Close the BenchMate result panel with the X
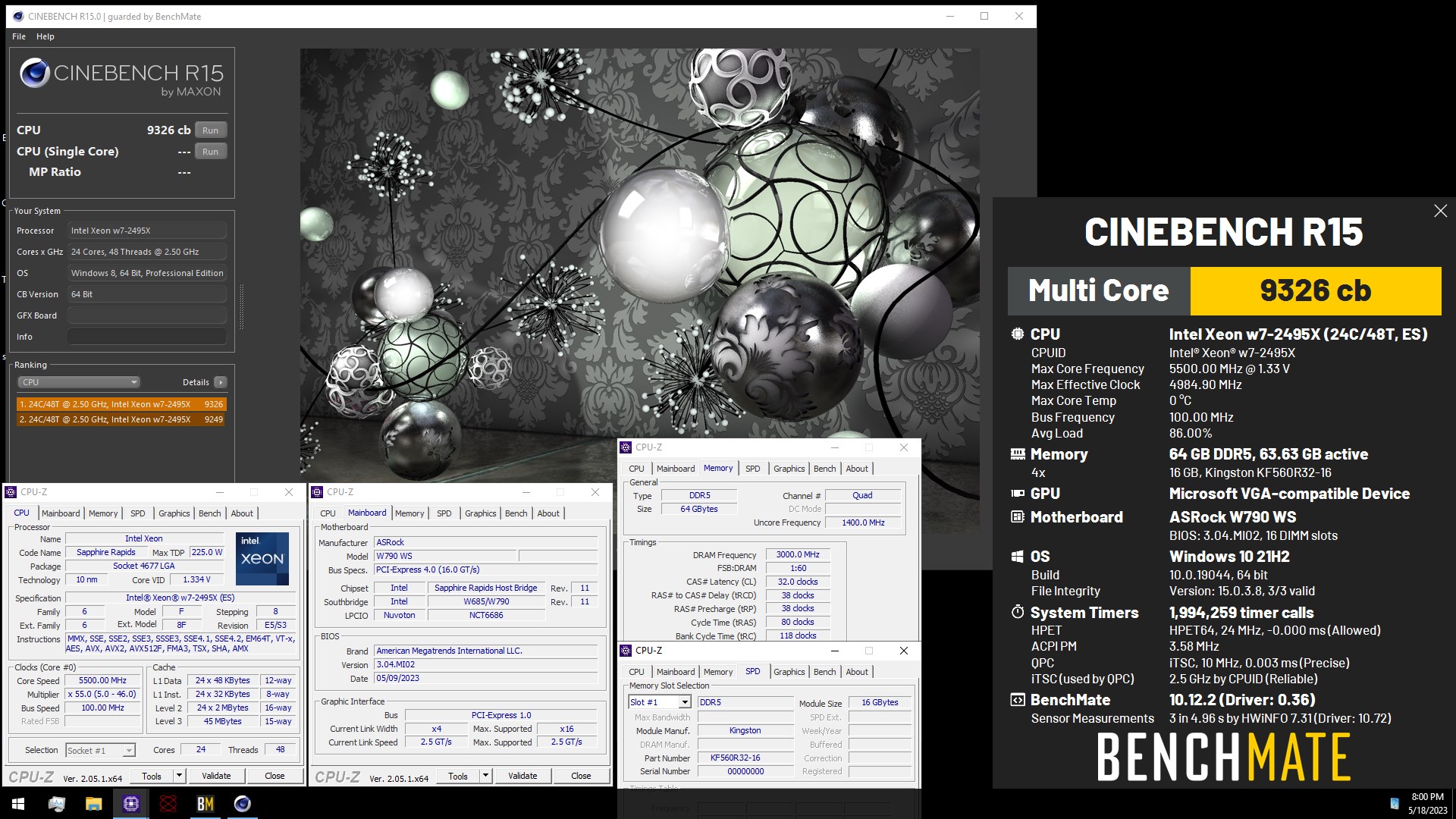Image resolution: width=1456 pixels, height=819 pixels. click(x=1440, y=211)
